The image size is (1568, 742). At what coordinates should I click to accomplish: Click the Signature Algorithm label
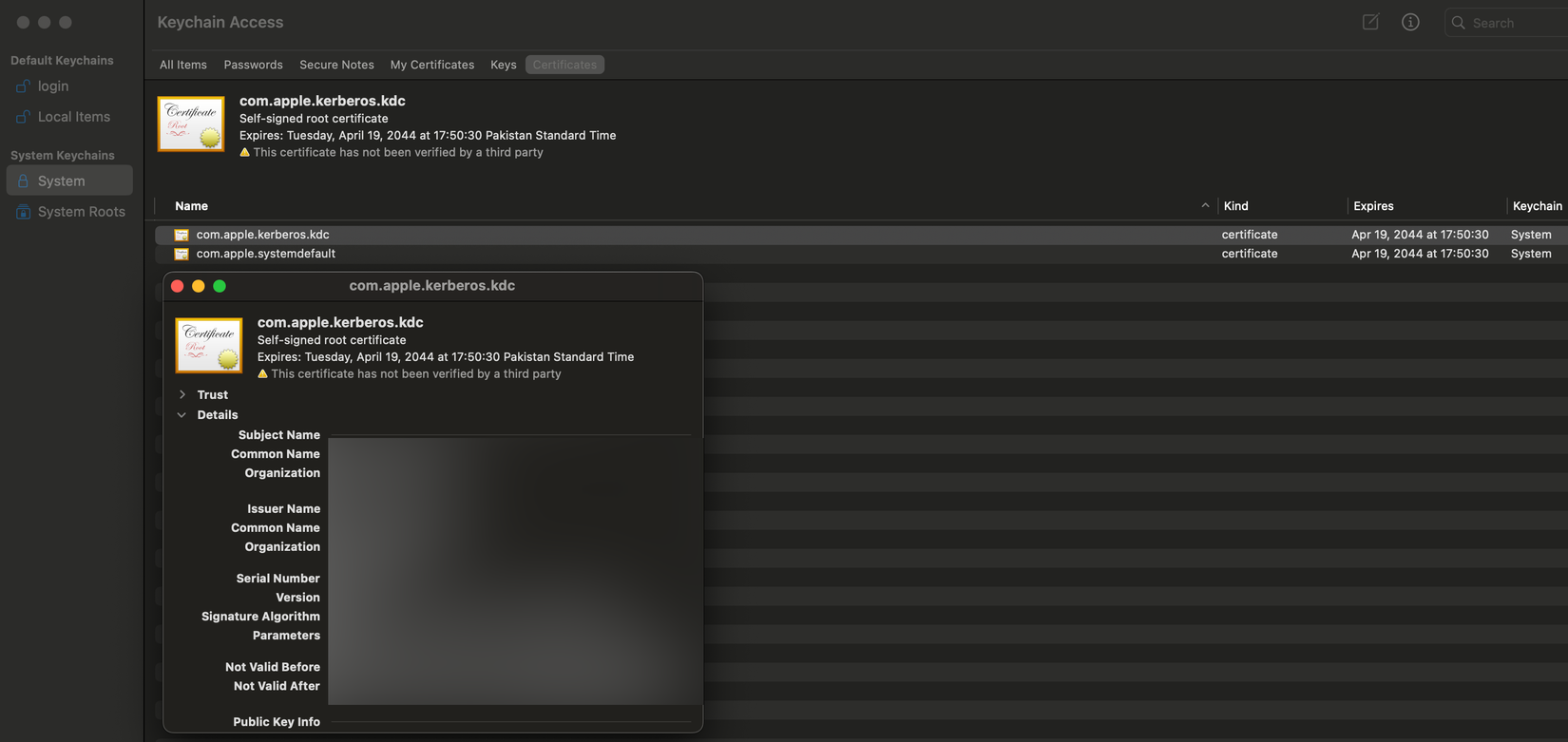260,617
